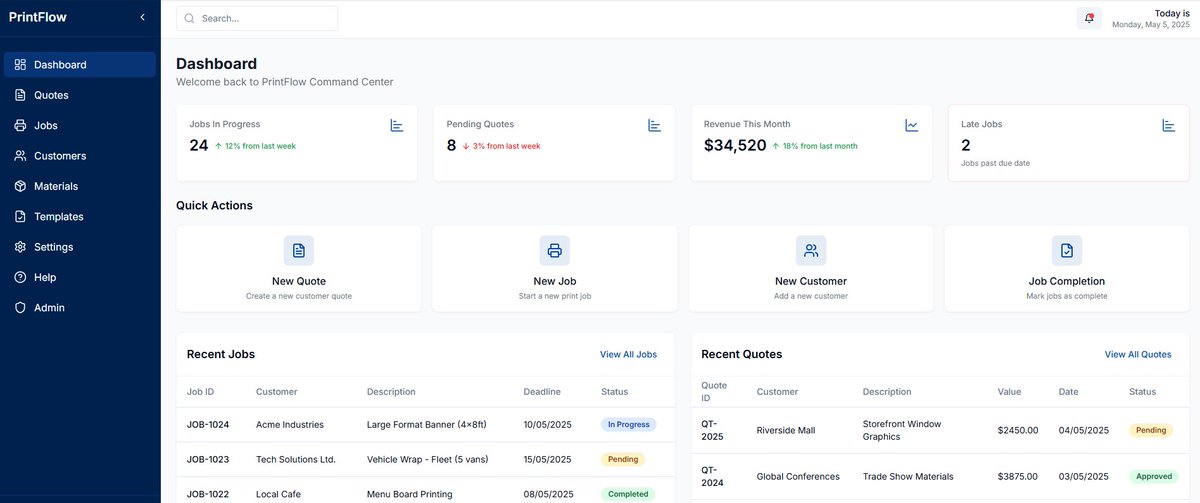Screen dimensions: 1200x503
Task: Click the Pending badge for Riverside Mall quote
Action: 1151,430
